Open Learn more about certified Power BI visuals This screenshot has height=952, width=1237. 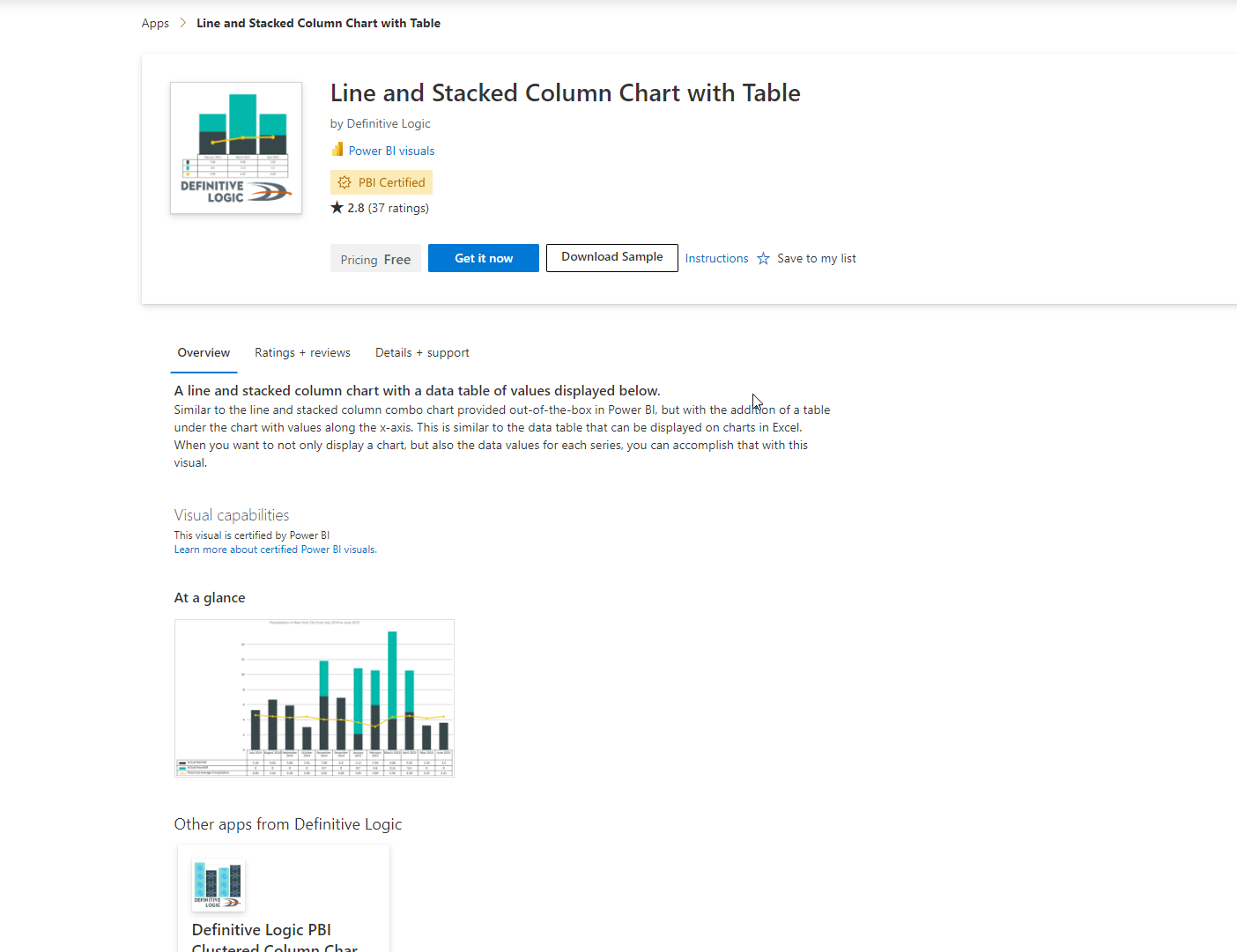coord(276,550)
